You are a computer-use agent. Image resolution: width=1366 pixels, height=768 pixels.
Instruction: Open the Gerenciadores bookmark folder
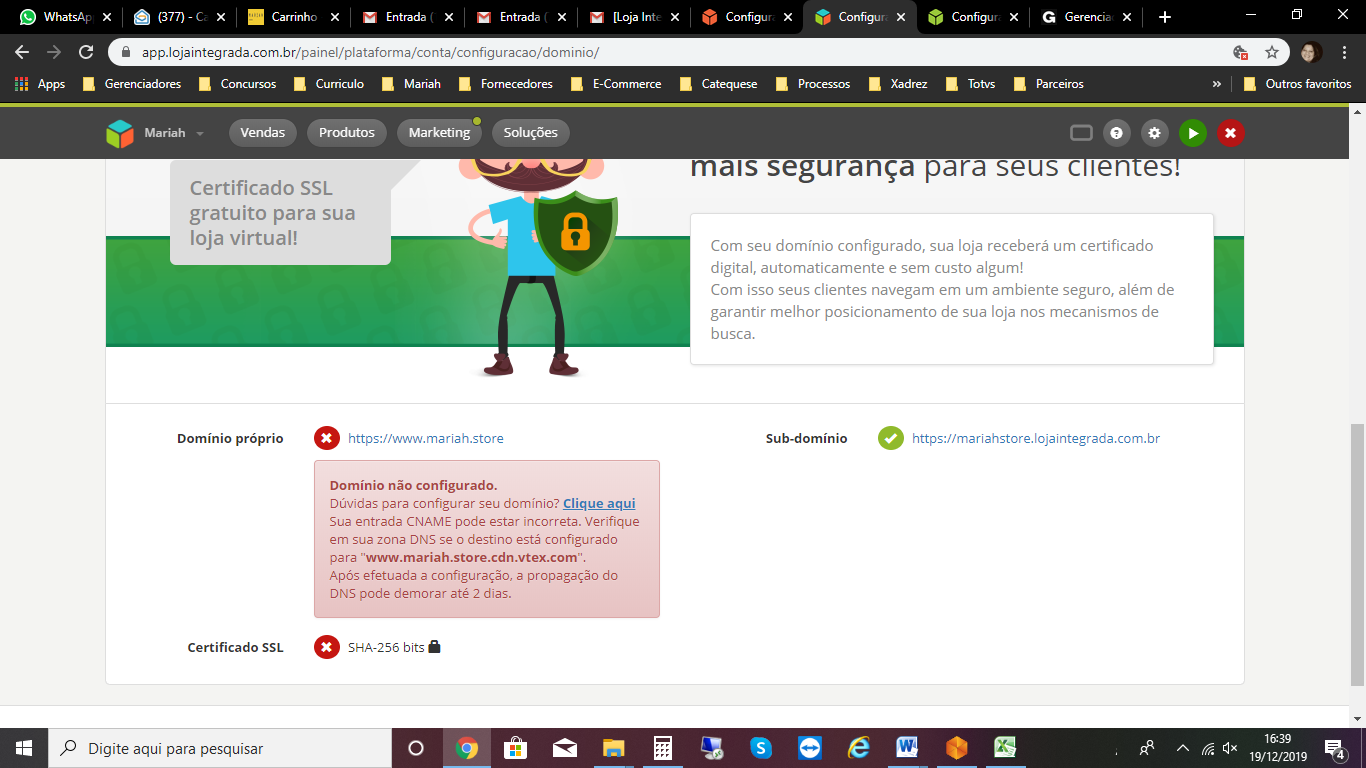[x=132, y=84]
